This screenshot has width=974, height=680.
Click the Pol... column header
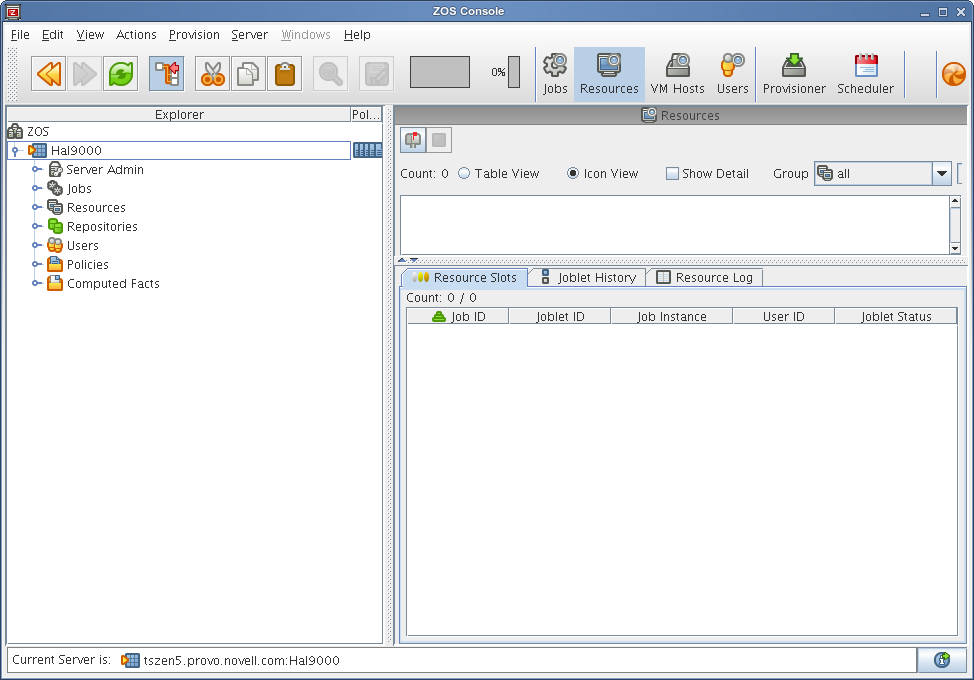click(x=366, y=114)
